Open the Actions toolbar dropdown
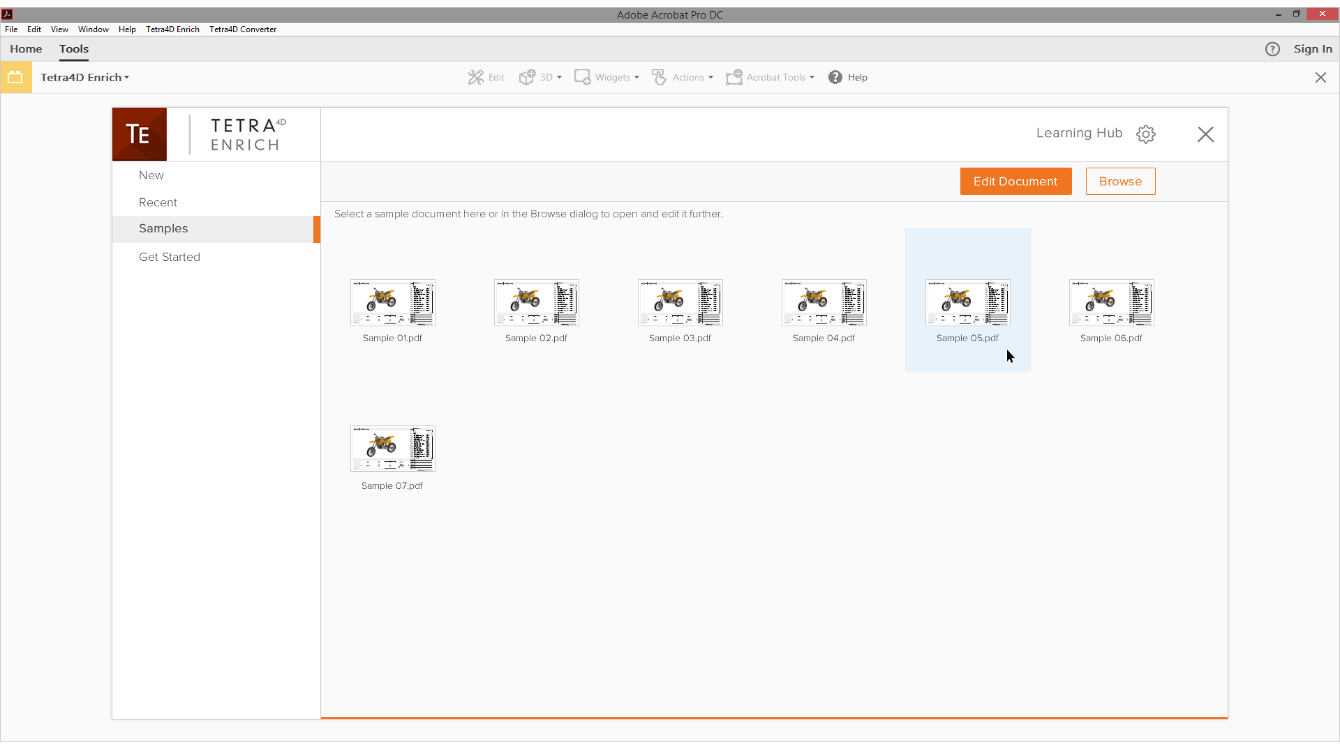Screen dimensions: 1340x750 coord(683,77)
